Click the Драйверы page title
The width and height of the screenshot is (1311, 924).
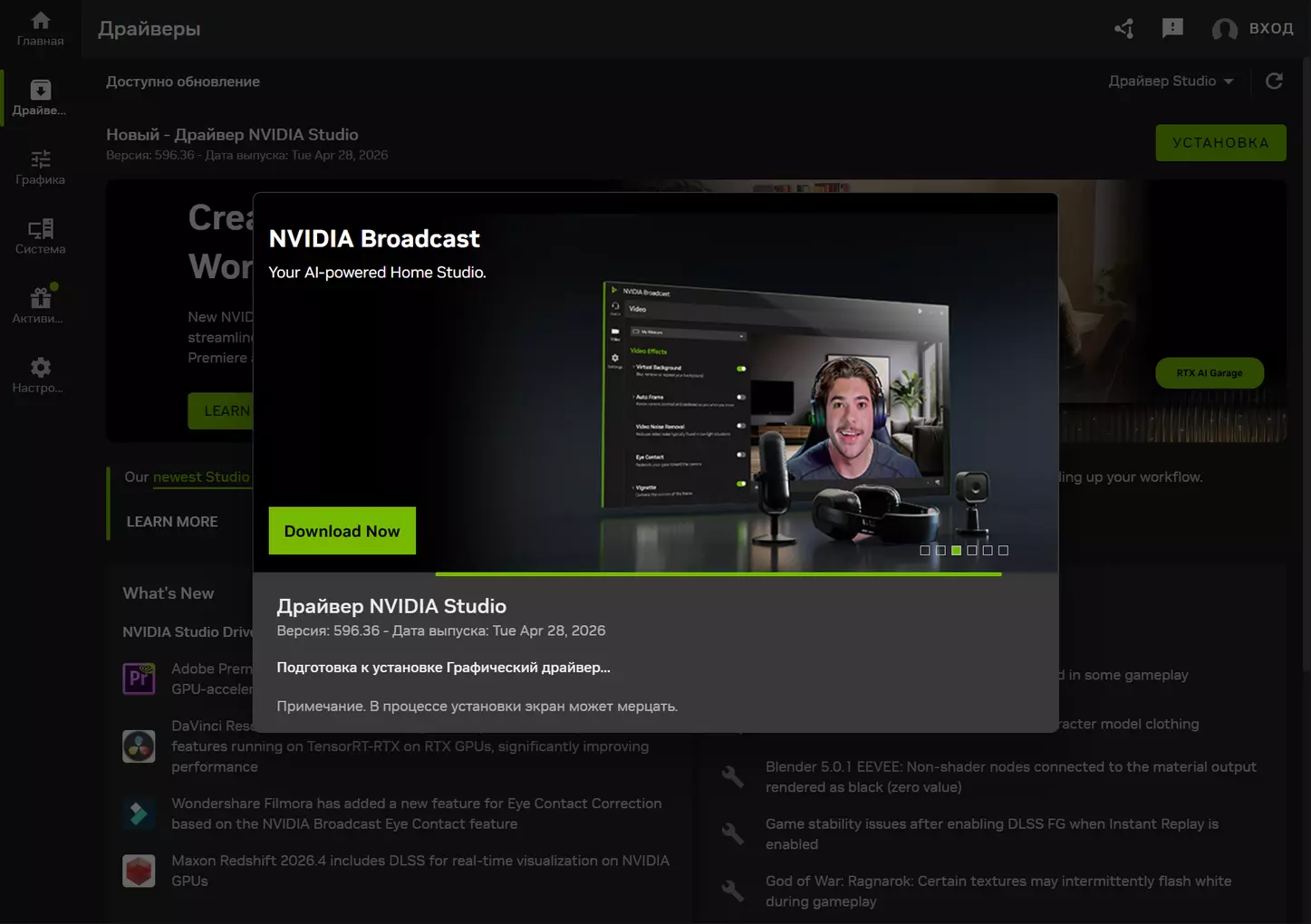149,29
